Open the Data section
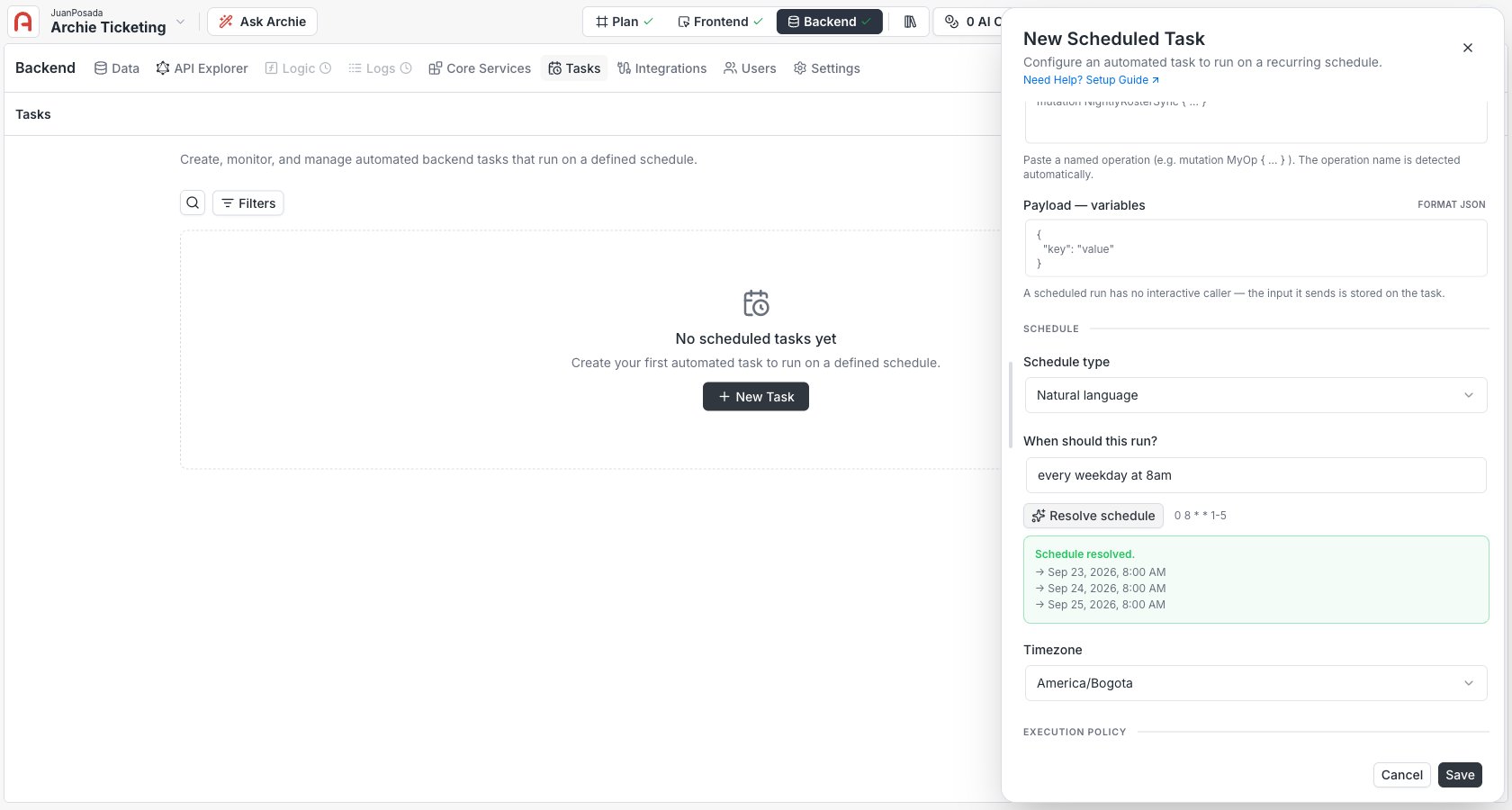 click(117, 68)
